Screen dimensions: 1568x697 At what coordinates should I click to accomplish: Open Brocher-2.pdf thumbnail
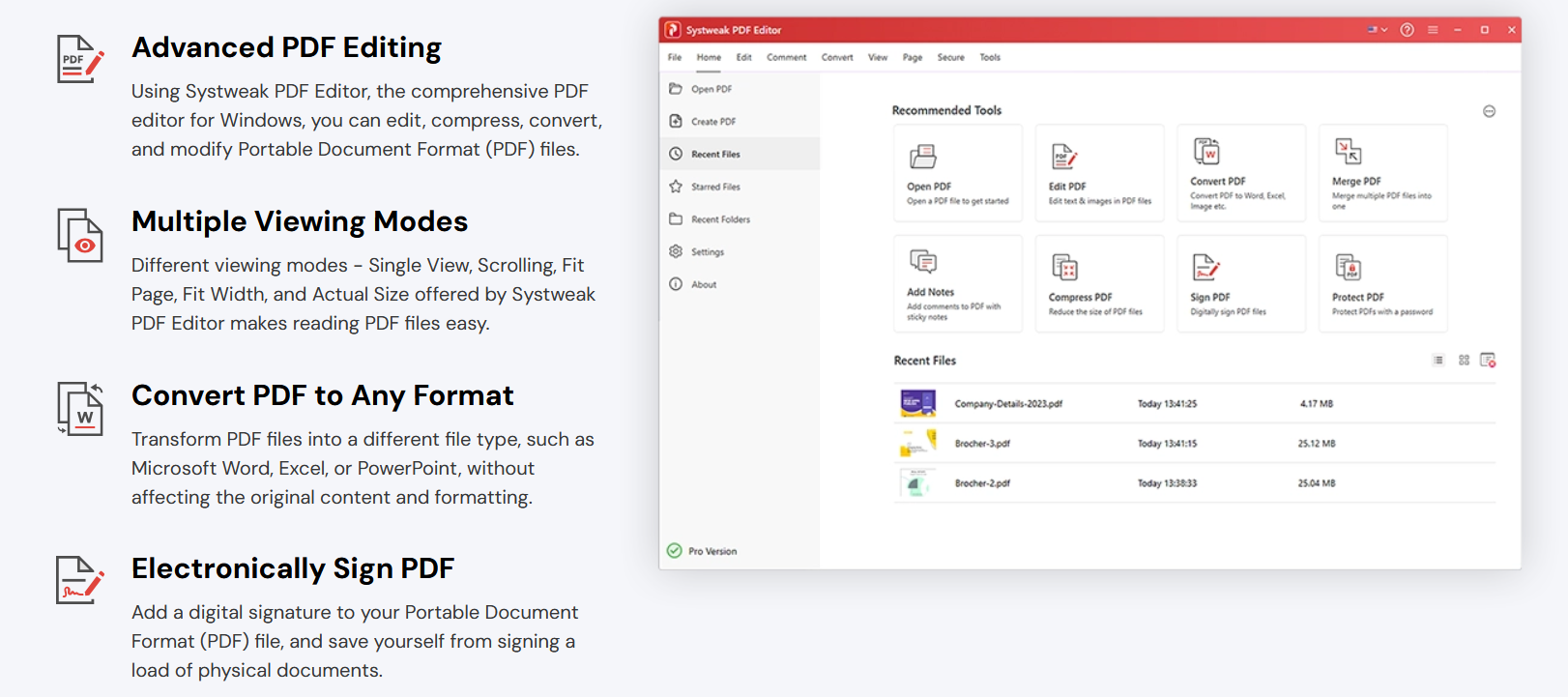pyautogui.click(x=918, y=482)
